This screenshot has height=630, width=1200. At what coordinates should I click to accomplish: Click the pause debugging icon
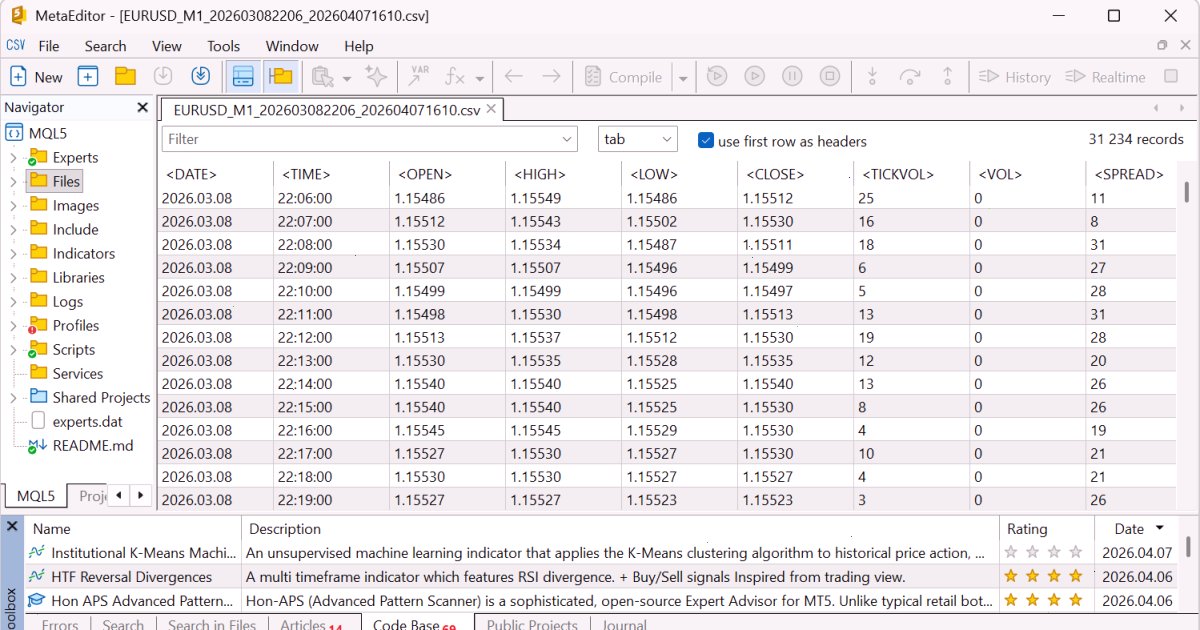coord(792,77)
